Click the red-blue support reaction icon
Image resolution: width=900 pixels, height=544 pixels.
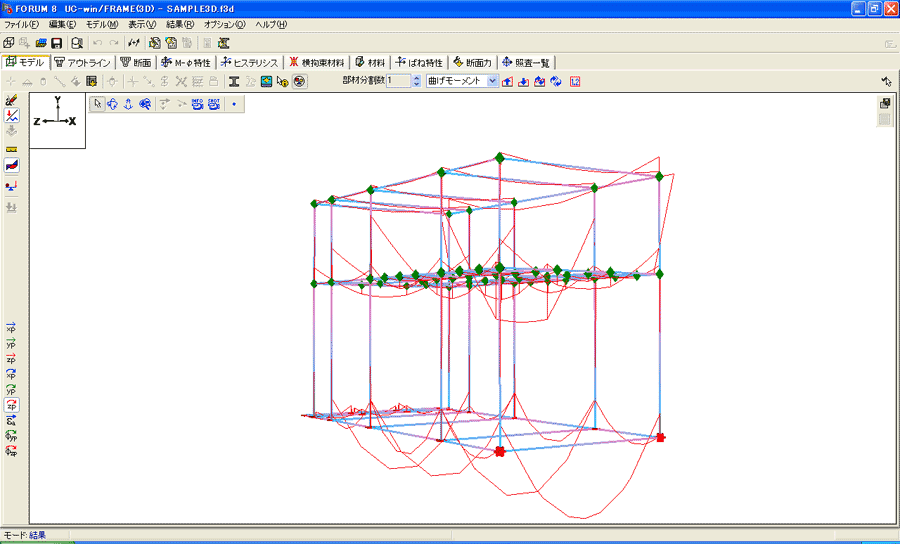click(11, 186)
